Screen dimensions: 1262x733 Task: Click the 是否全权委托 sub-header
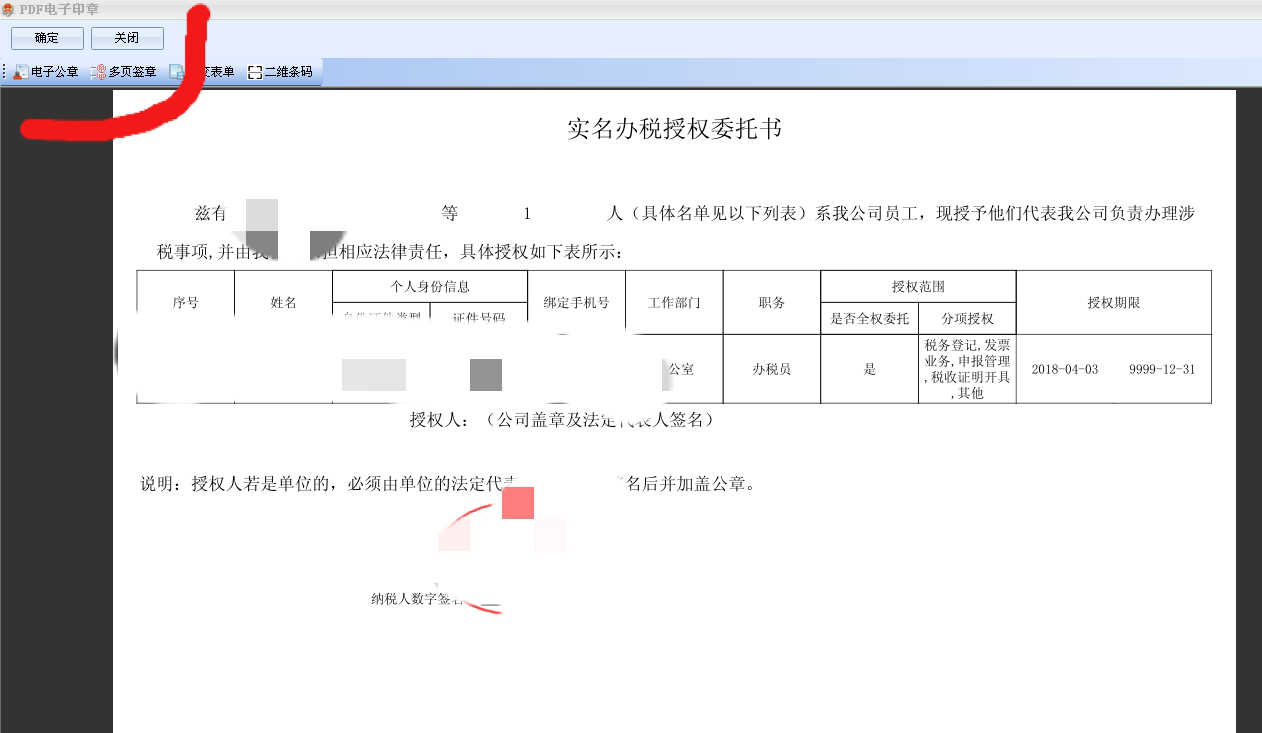click(x=870, y=319)
